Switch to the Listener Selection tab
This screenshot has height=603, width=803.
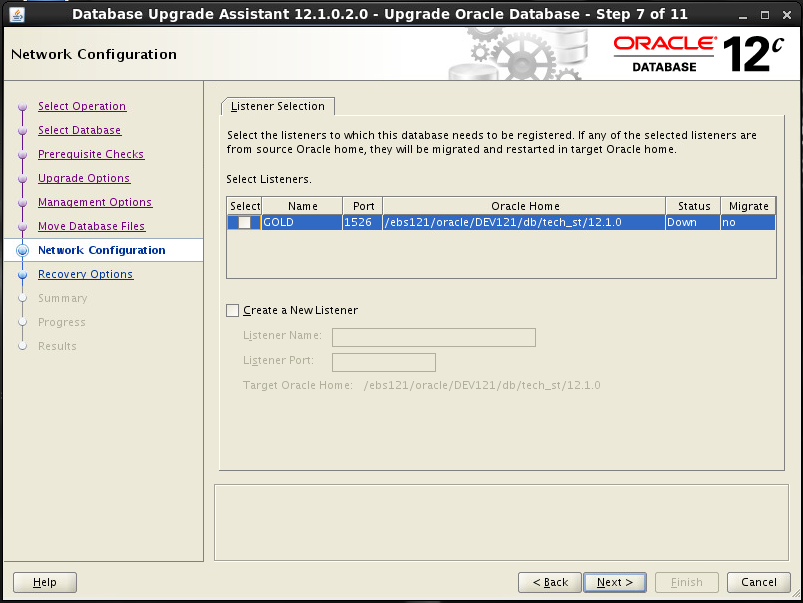coord(277,105)
